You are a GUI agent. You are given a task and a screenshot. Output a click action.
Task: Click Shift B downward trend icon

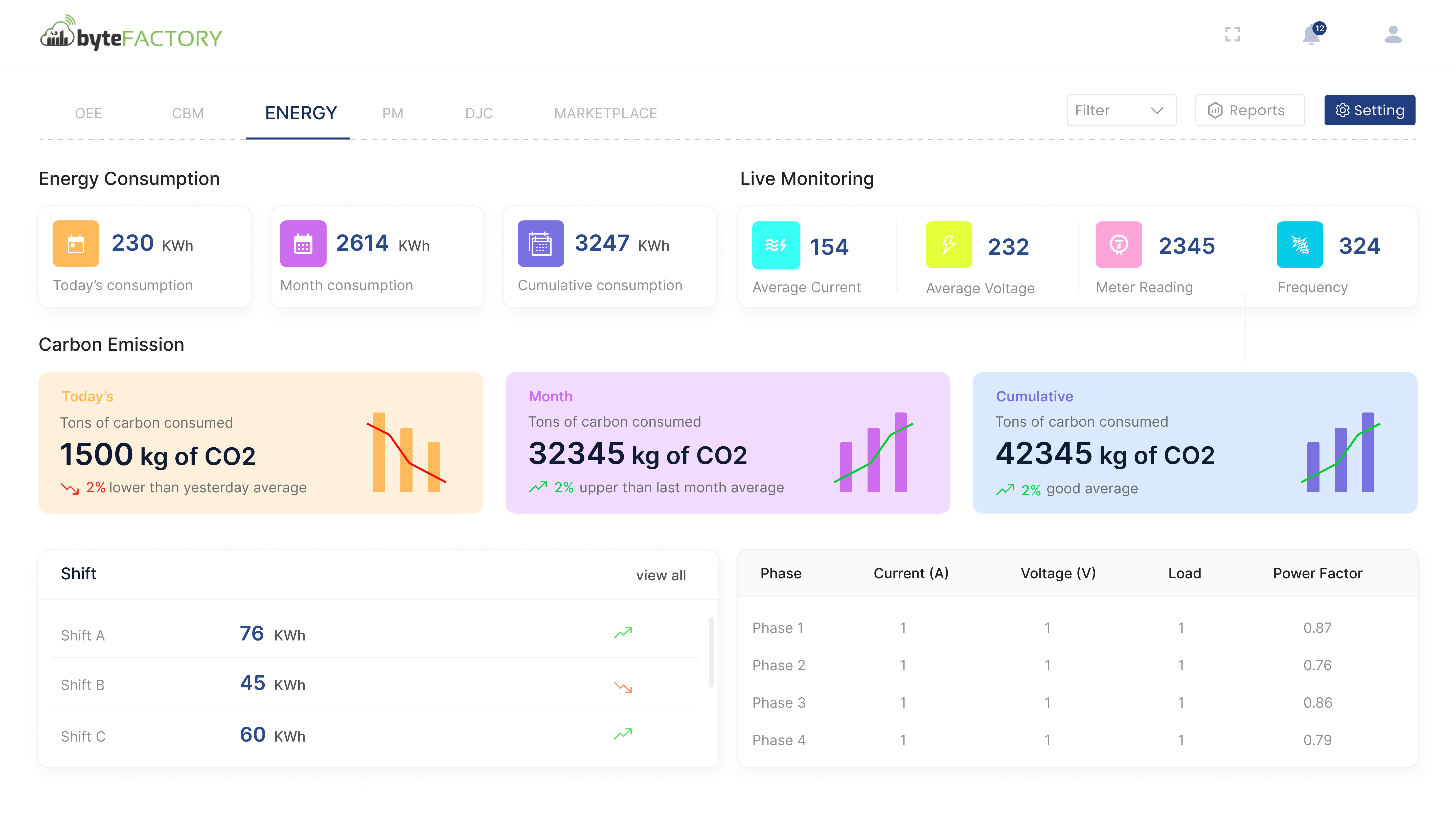(x=623, y=687)
